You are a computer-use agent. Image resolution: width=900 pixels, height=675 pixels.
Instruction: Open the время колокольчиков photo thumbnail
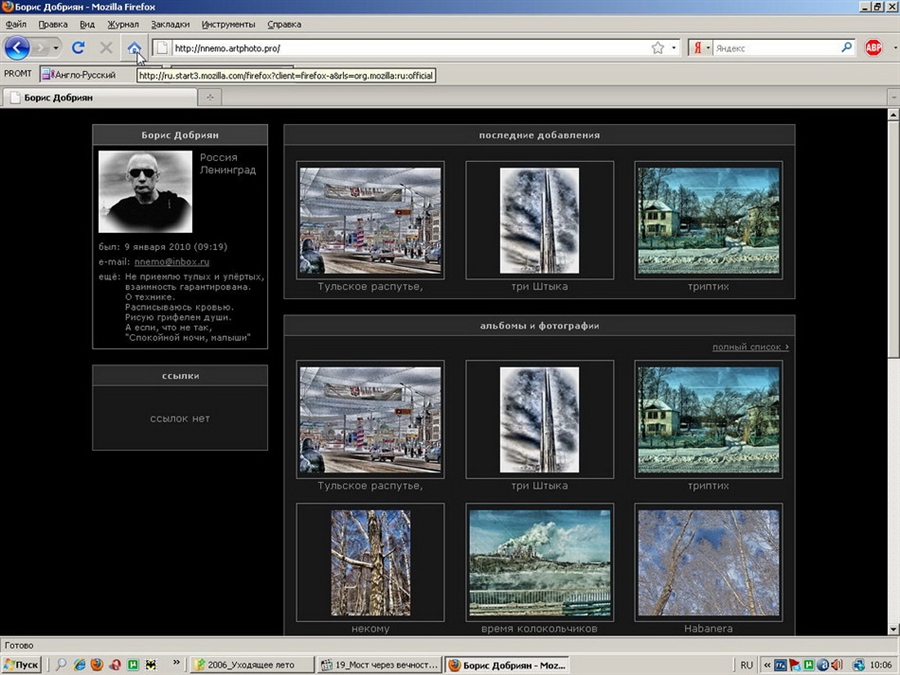click(x=539, y=561)
